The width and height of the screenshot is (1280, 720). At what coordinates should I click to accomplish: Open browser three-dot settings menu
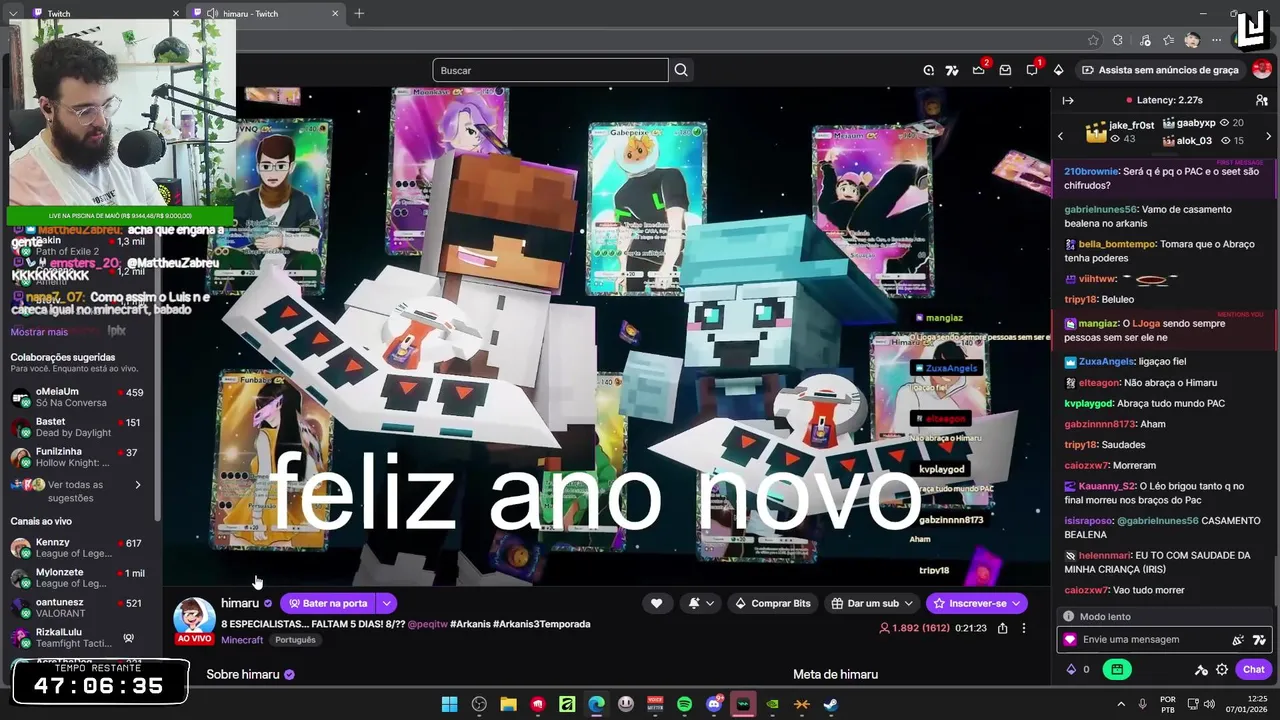(x=1216, y=40)
